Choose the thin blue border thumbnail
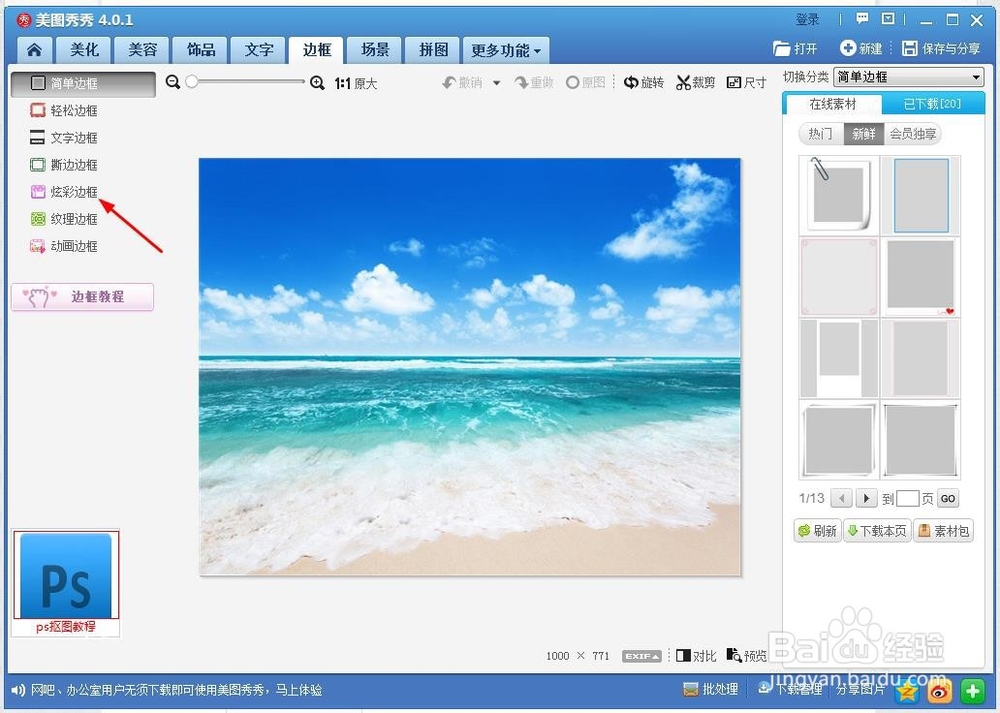Viewport: 1000px width, 713px height. [921, 195]
